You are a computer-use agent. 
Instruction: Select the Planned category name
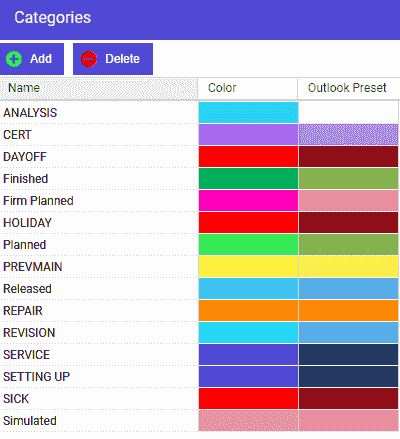pos(25,245)
